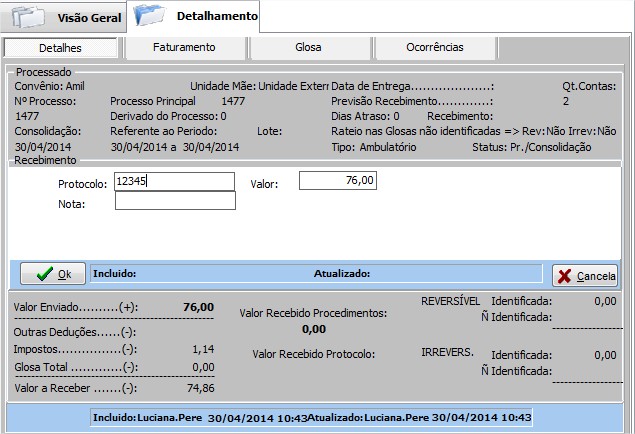Click the Valor a Receber amount 74,86
Viewport: 635px width, 434px height.
[x=200, y=388]
